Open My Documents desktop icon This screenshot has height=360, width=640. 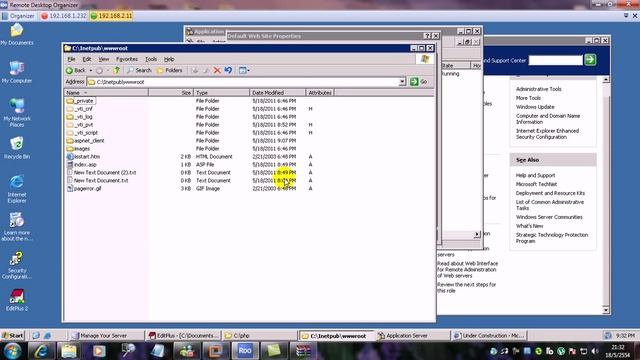point(17,35)
